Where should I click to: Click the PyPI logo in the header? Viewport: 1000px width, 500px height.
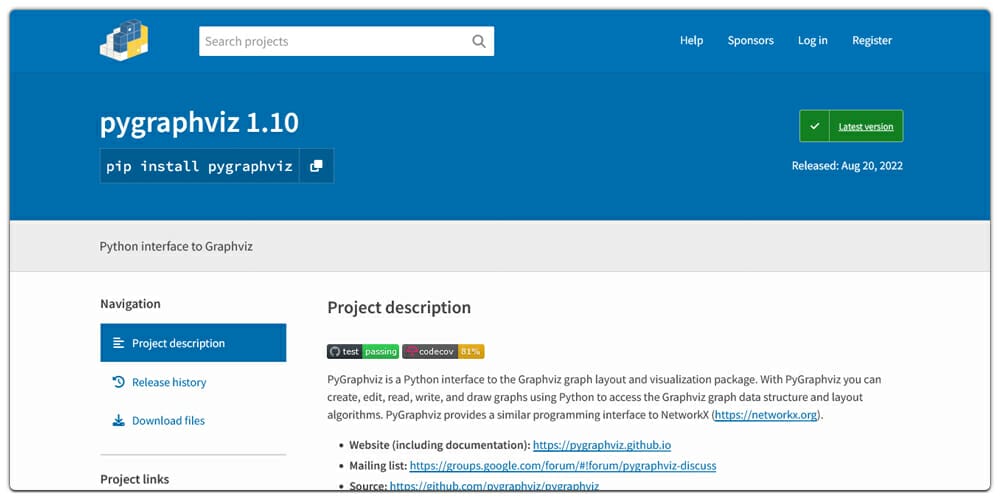coord(124,40)
